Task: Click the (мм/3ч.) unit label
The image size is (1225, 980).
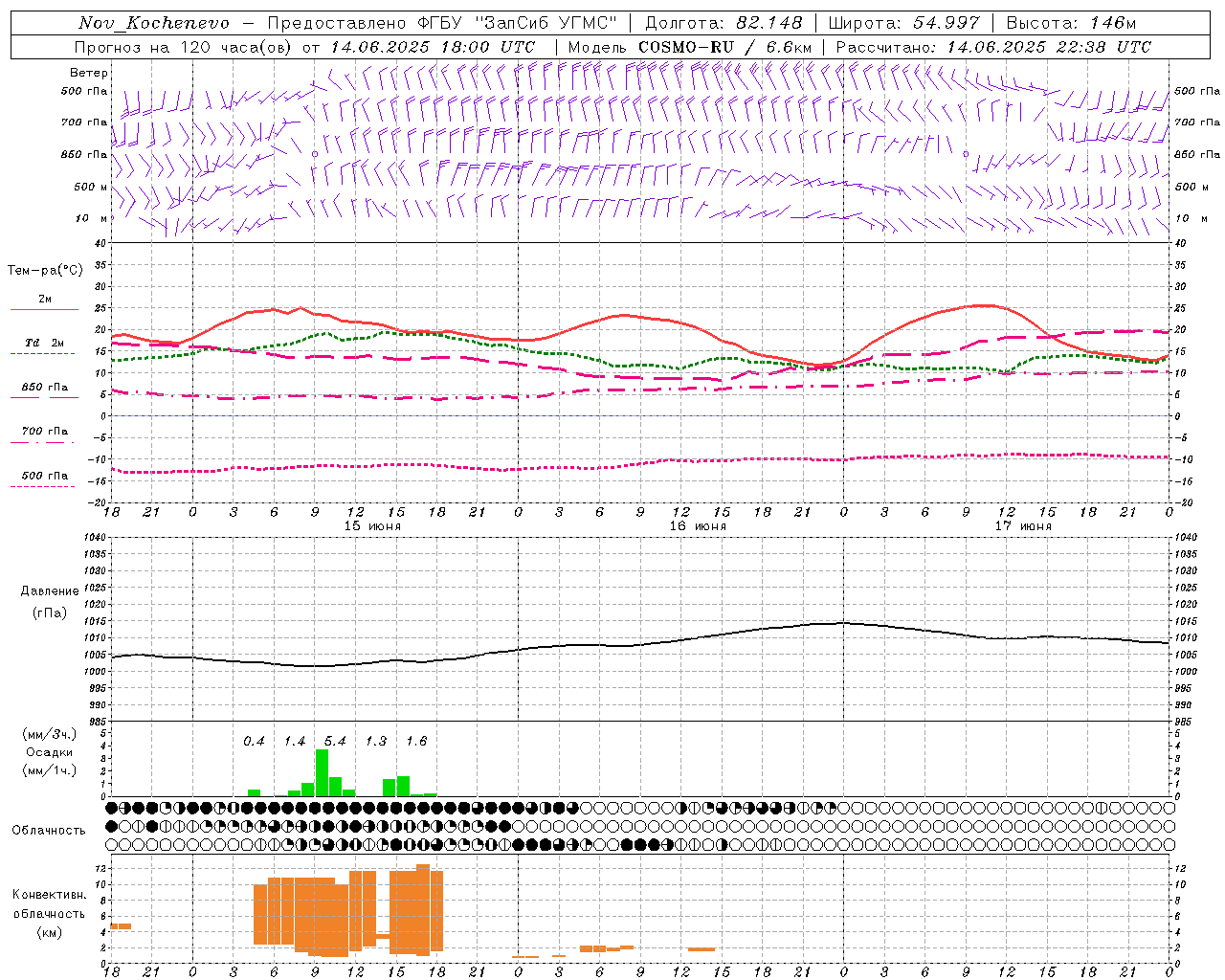Action: click(49, 734)
